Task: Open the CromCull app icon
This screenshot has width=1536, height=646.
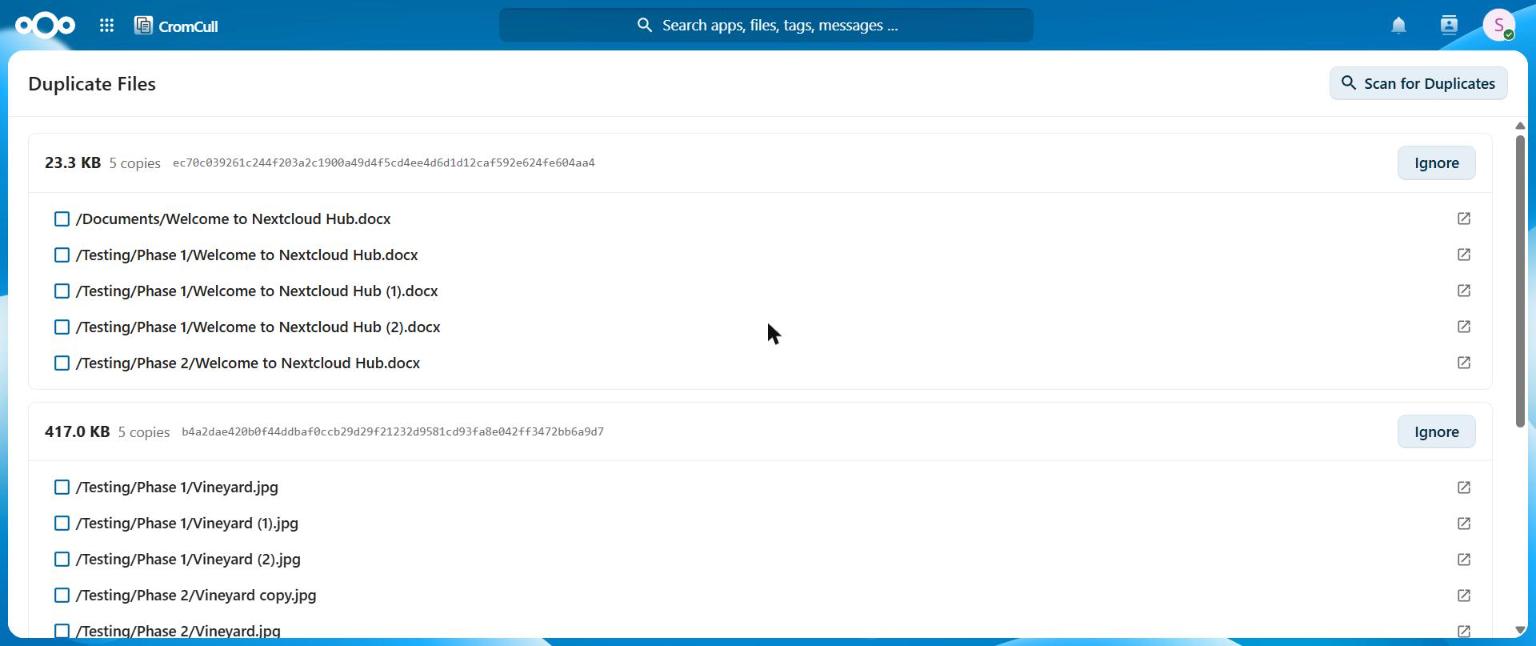Action: coord(144,25)
